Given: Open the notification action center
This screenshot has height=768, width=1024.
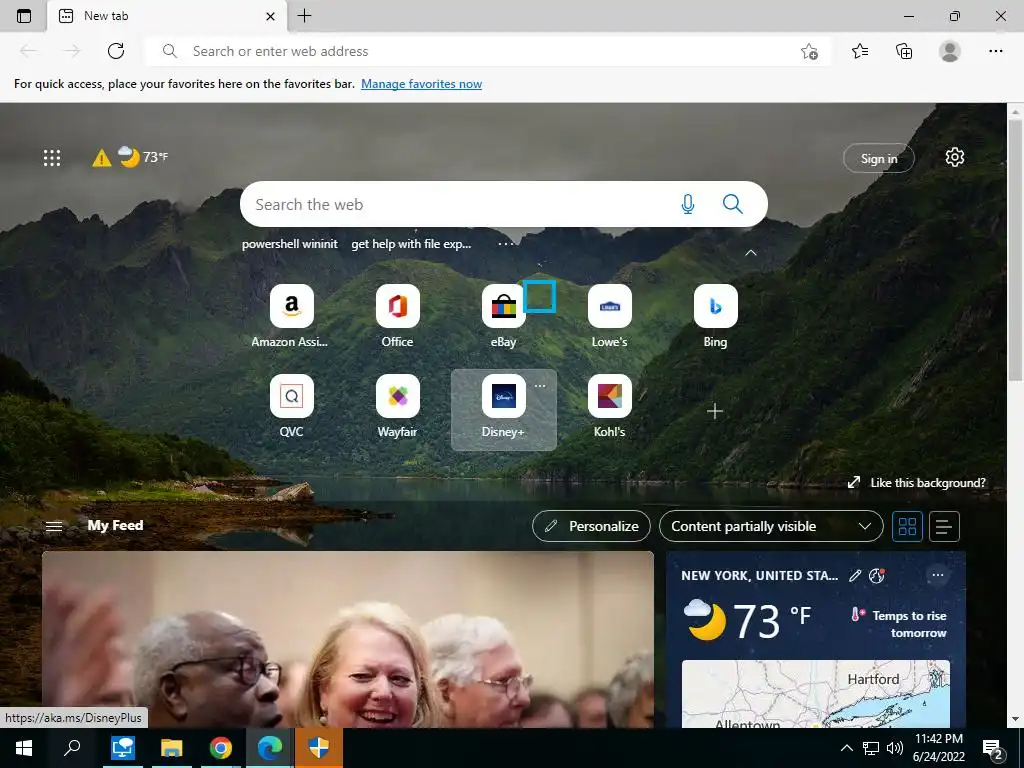Looking at the screenshot, I should pyautogui.click(x=993, y=748).
